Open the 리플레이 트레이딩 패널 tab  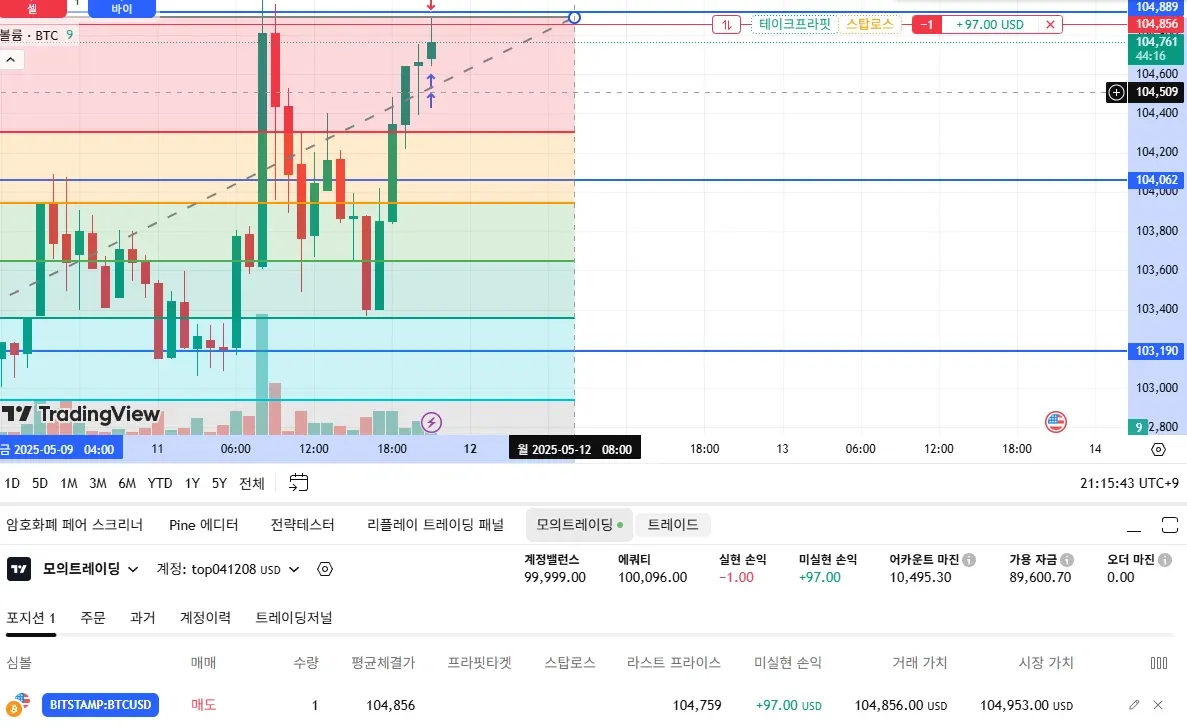[435, 525]
